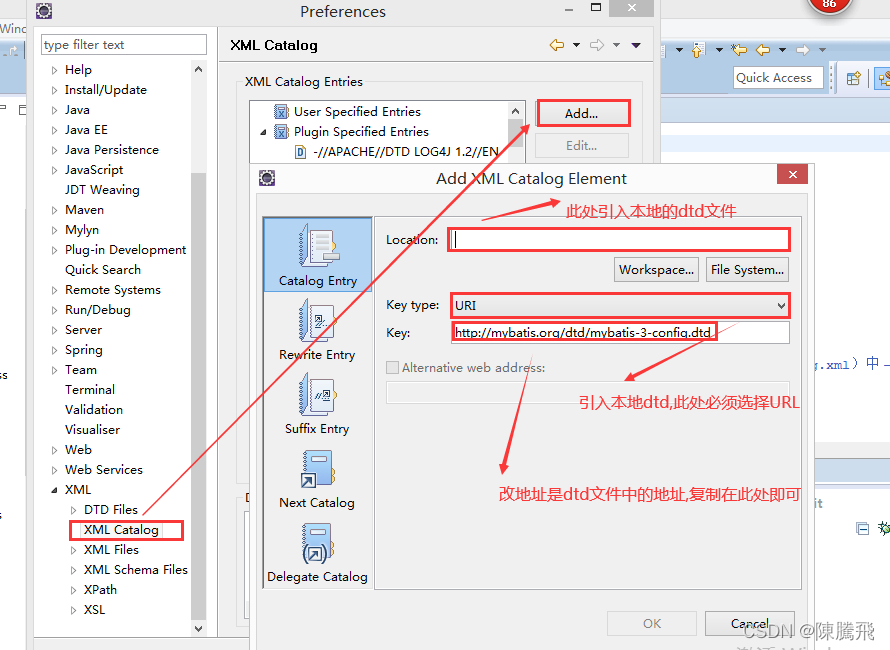Image resolution: width=890 pixels, height=650 pixels.
Task: Click the catalog entries list scroll up arrow
Action: tap(515, 111)
